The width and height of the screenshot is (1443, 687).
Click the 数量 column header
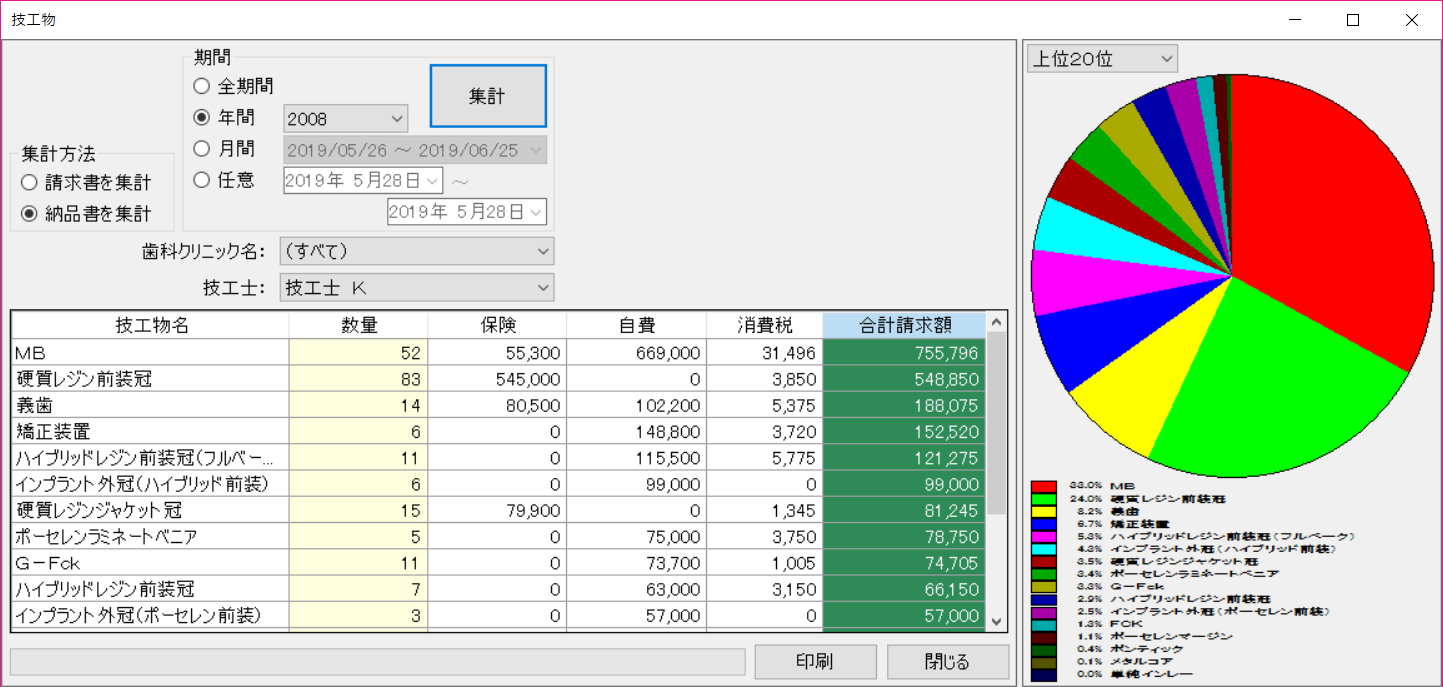[358, 325]
